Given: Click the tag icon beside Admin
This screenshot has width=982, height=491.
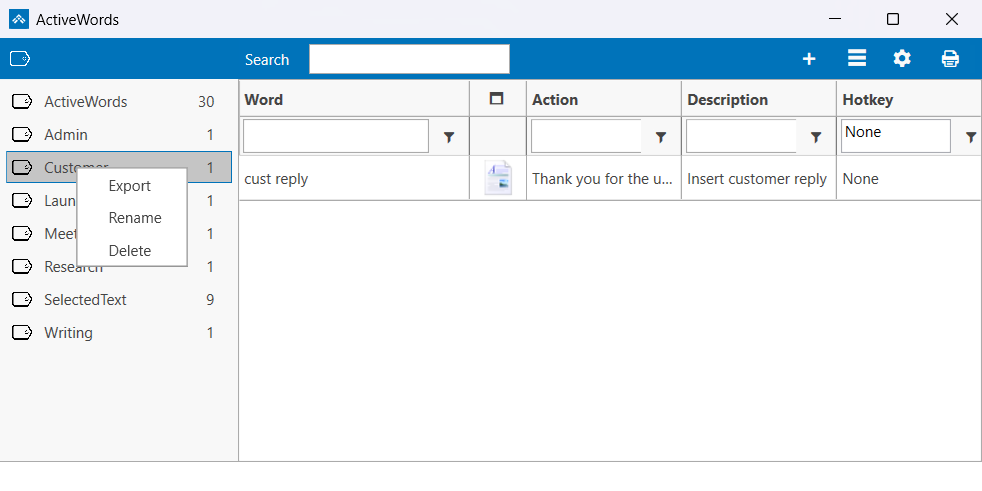Looking at the screenshot, I should [23, 135].
